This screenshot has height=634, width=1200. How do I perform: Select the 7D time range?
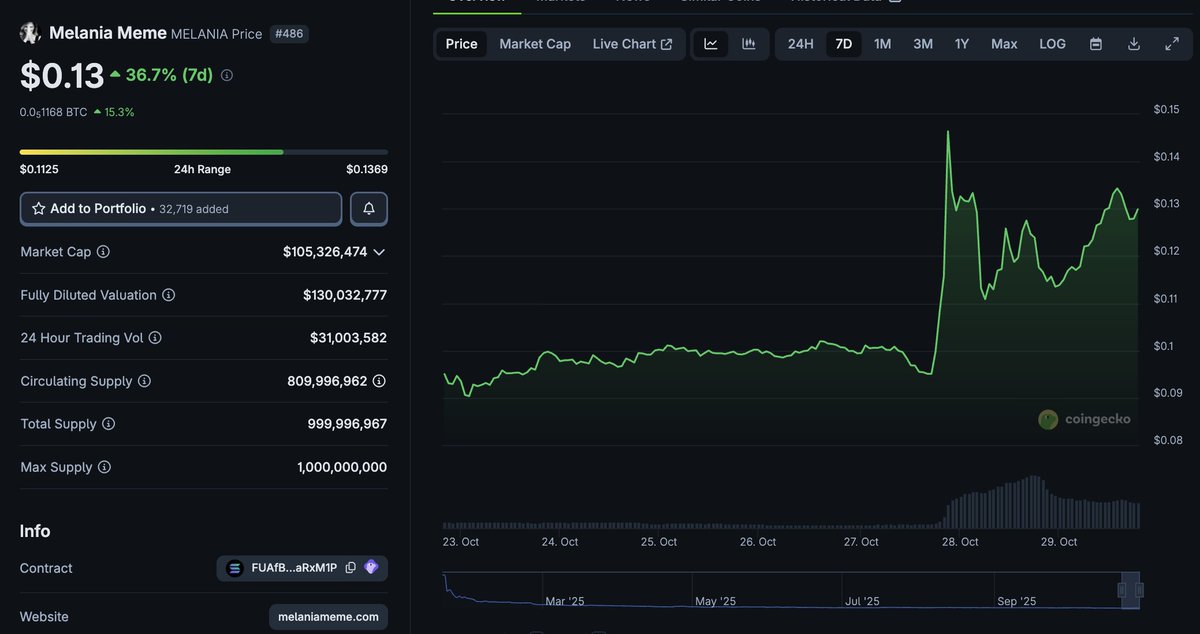point(844,44)
